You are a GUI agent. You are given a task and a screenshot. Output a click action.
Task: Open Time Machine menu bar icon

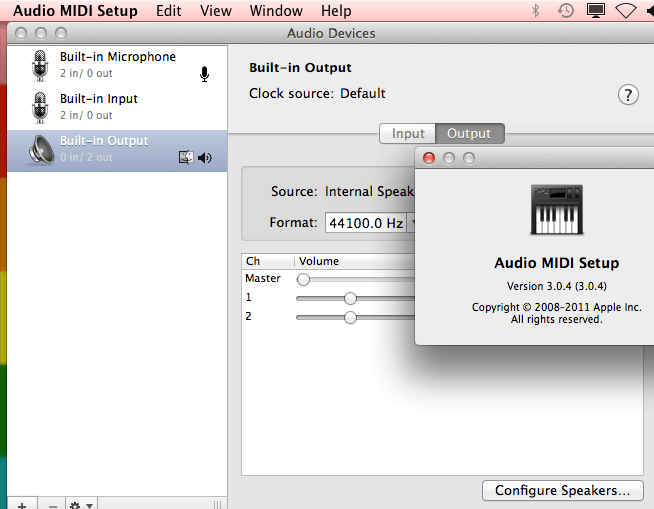(566, 10)
